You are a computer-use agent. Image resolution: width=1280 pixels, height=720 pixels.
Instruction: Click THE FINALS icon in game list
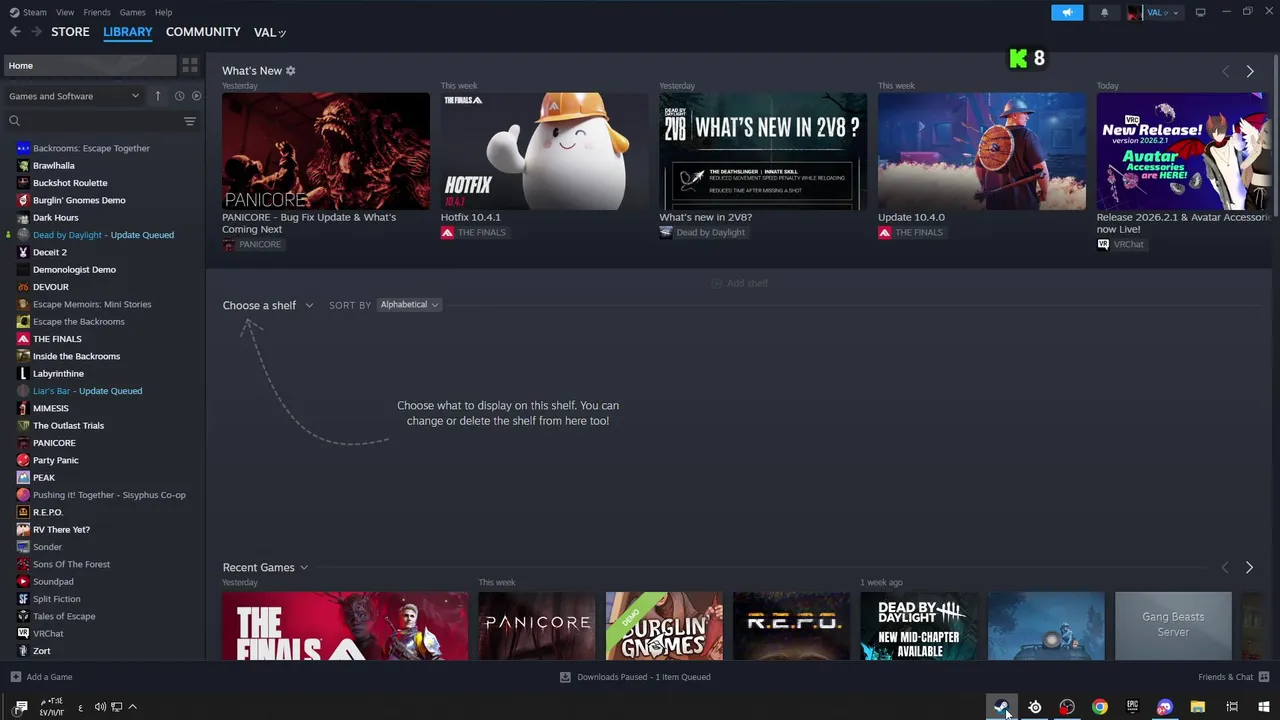click(23, 339)
